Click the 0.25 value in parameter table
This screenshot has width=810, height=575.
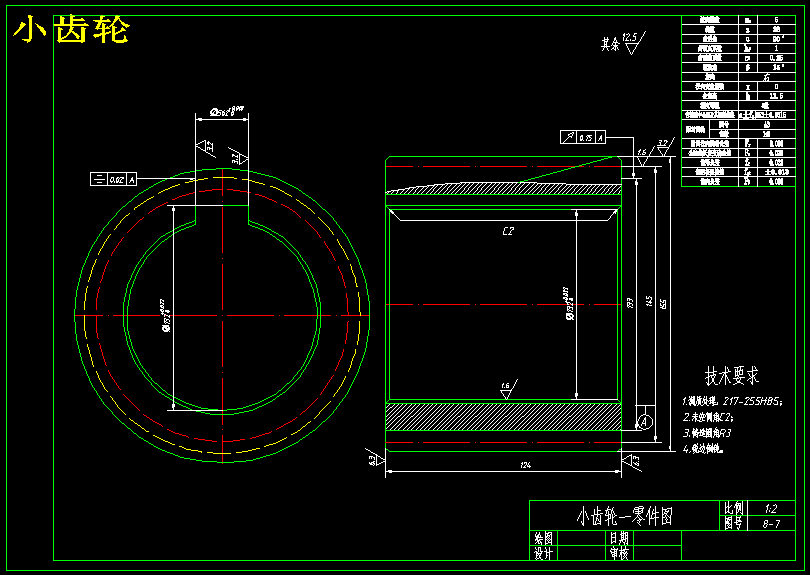776,58
